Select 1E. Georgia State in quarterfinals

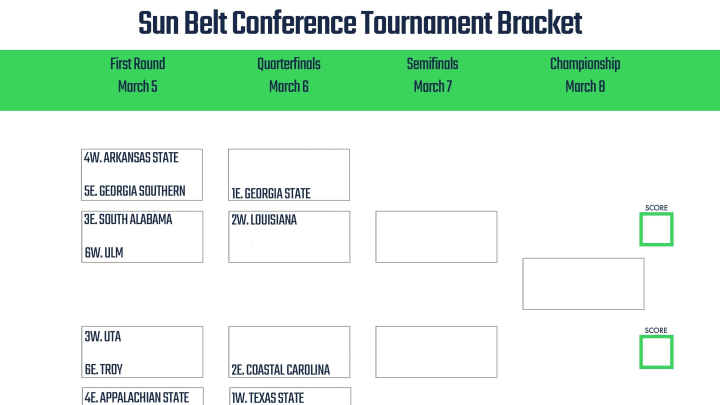coord(271,193)
